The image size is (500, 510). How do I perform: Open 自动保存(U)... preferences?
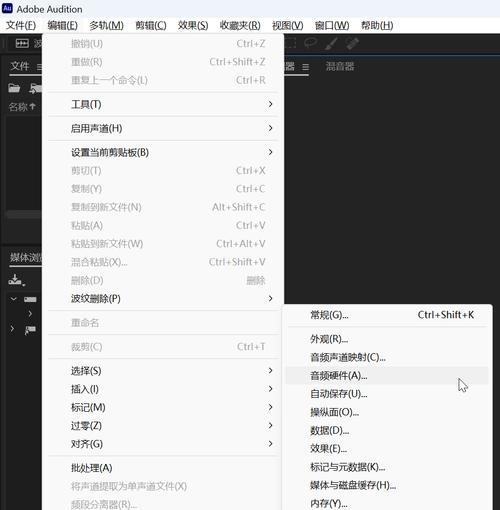pos(387,394)
